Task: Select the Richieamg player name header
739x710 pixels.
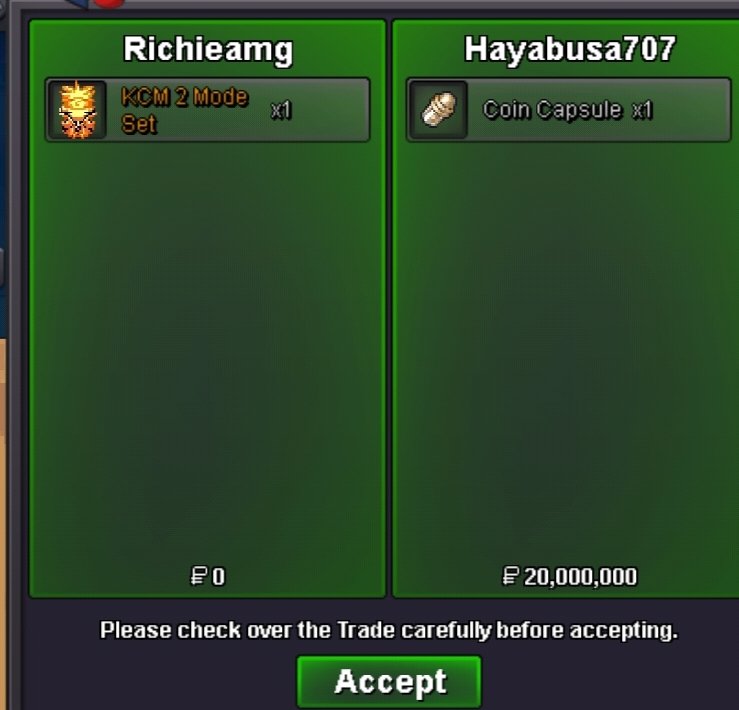Action: pos(208,50)
